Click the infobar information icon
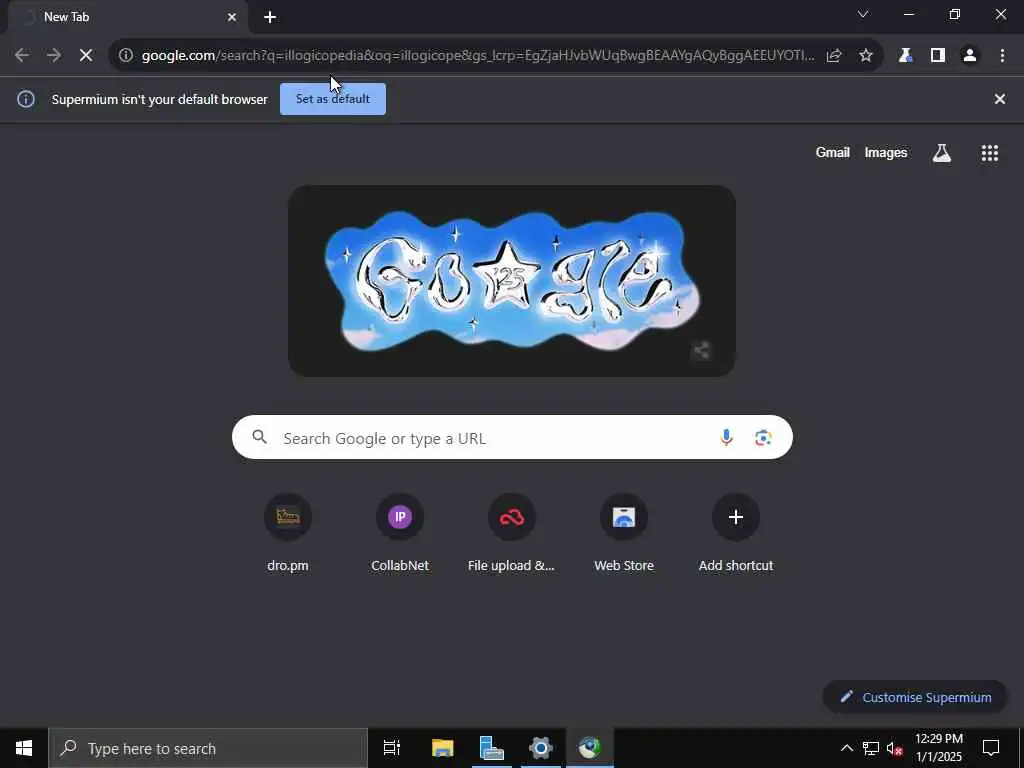 click(x=25, y=99)
